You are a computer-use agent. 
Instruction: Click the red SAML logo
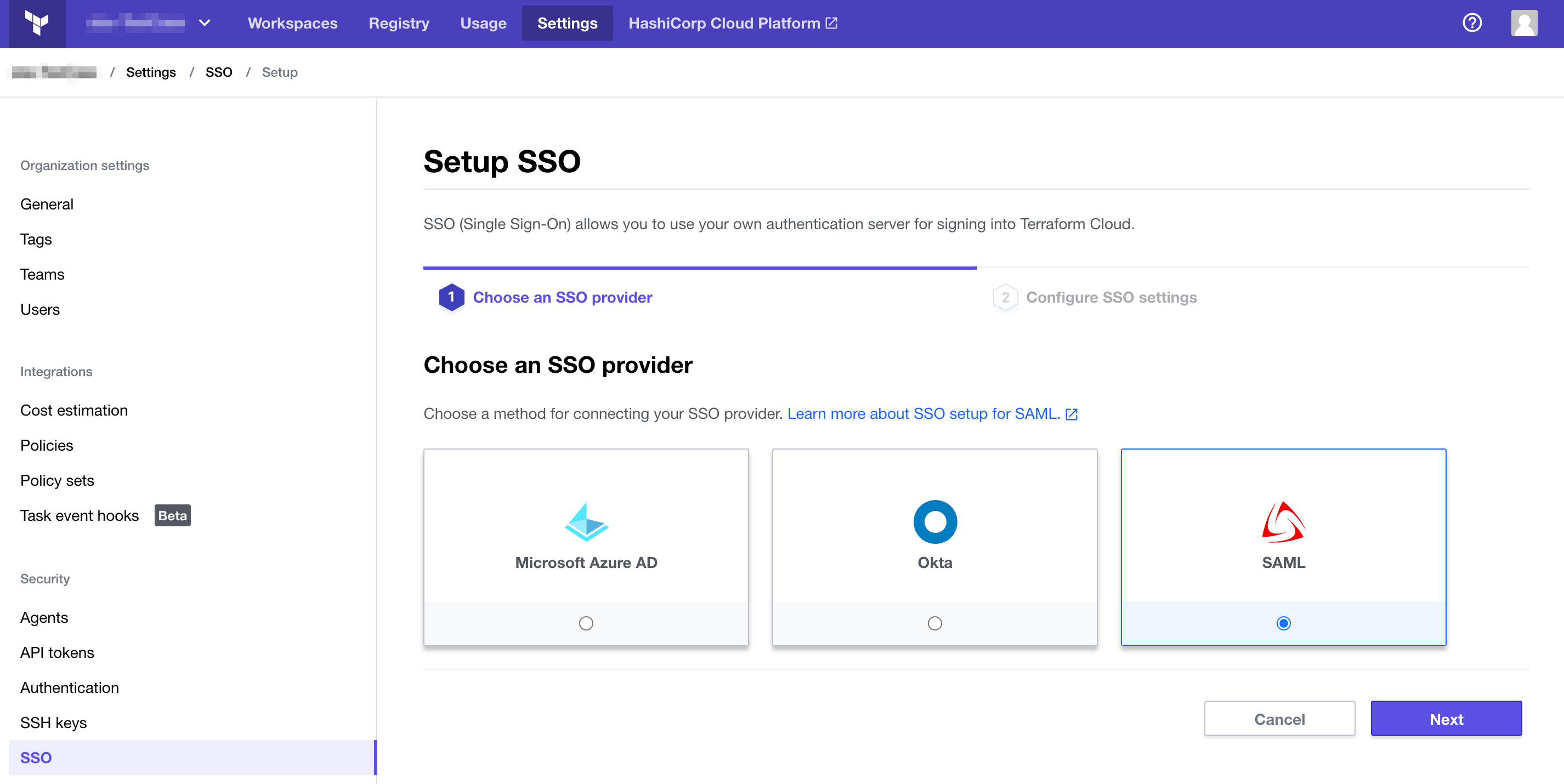1283,522
